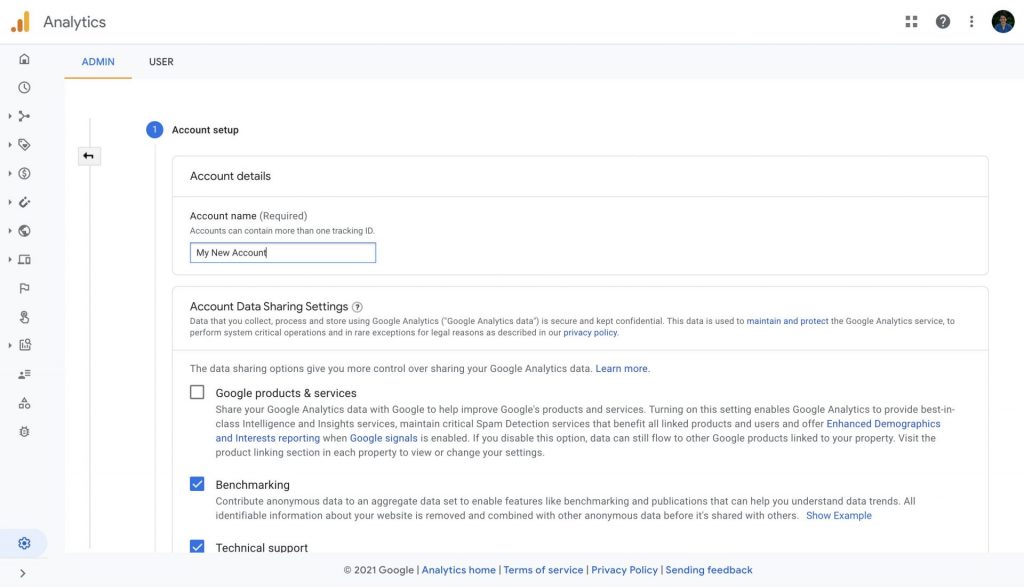The width and height of the screenshot is (1024, 587).
Task: Expand the sidebar with the bottom chevron
Action: point(23,573)
